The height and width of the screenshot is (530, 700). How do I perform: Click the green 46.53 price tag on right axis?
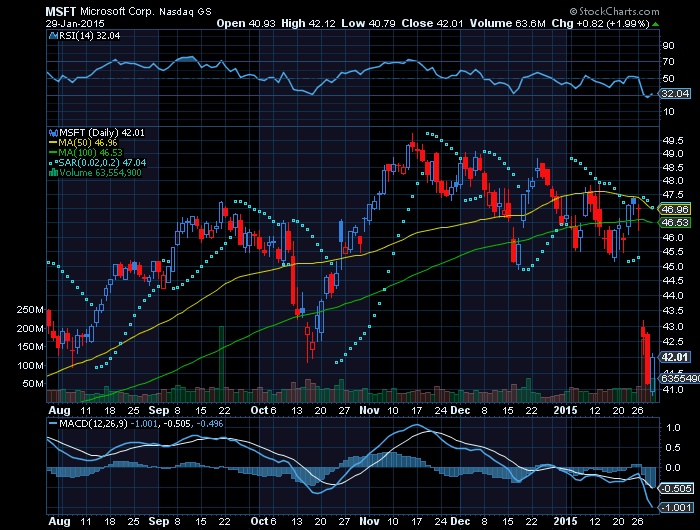(x=675, y=222)
